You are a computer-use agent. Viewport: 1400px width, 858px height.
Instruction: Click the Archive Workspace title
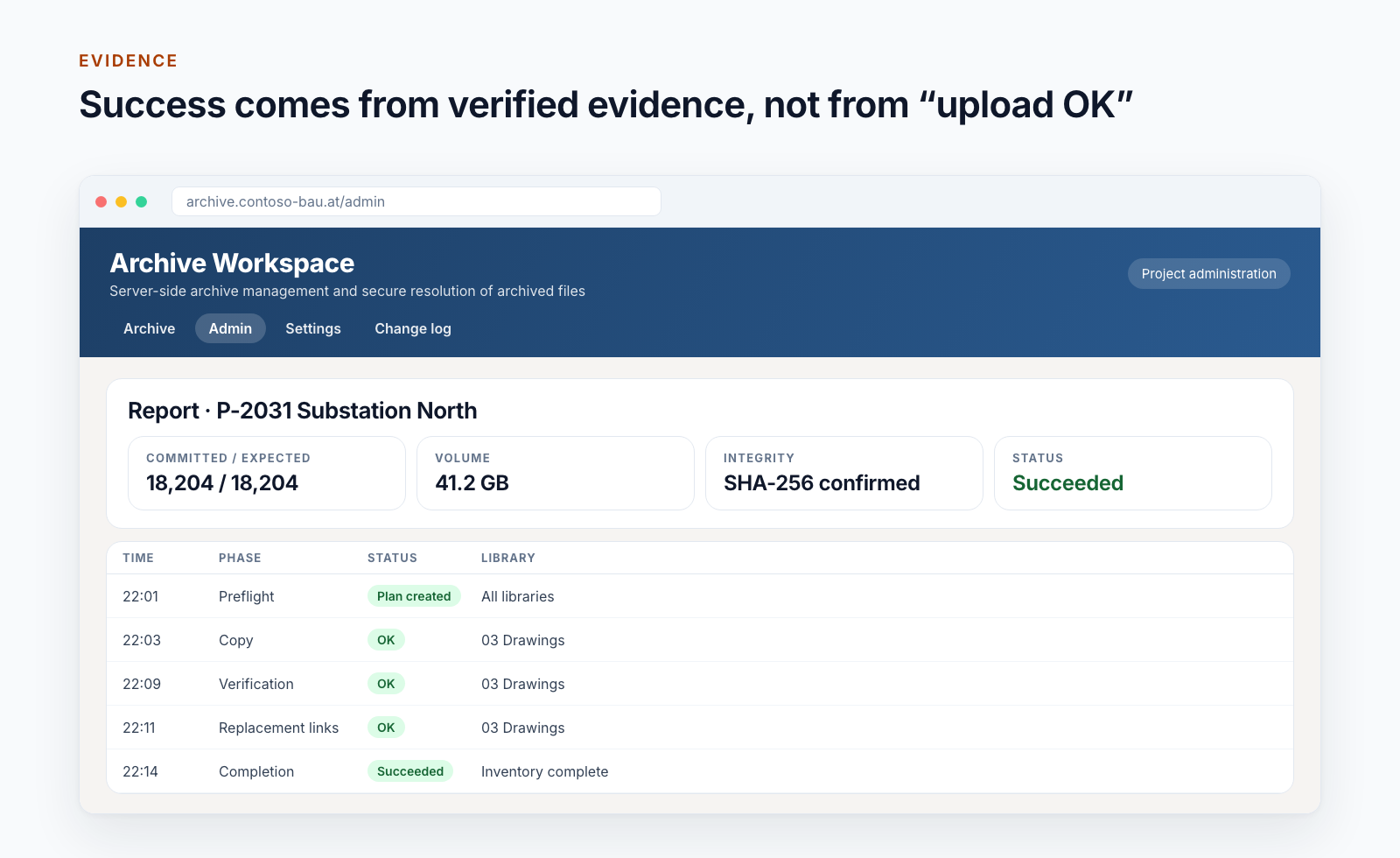[232, 263]
